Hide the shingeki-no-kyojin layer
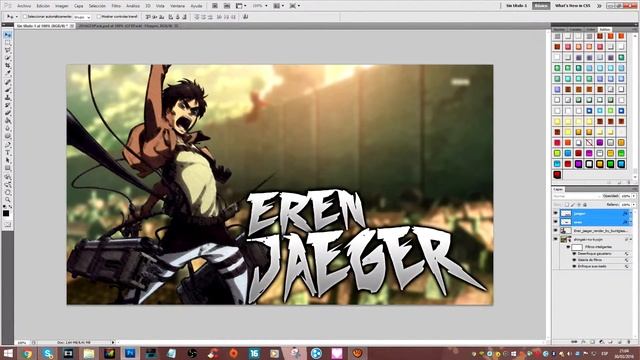Image resolution: width=640 pixels, height=360 pixels. pos(555,239)
